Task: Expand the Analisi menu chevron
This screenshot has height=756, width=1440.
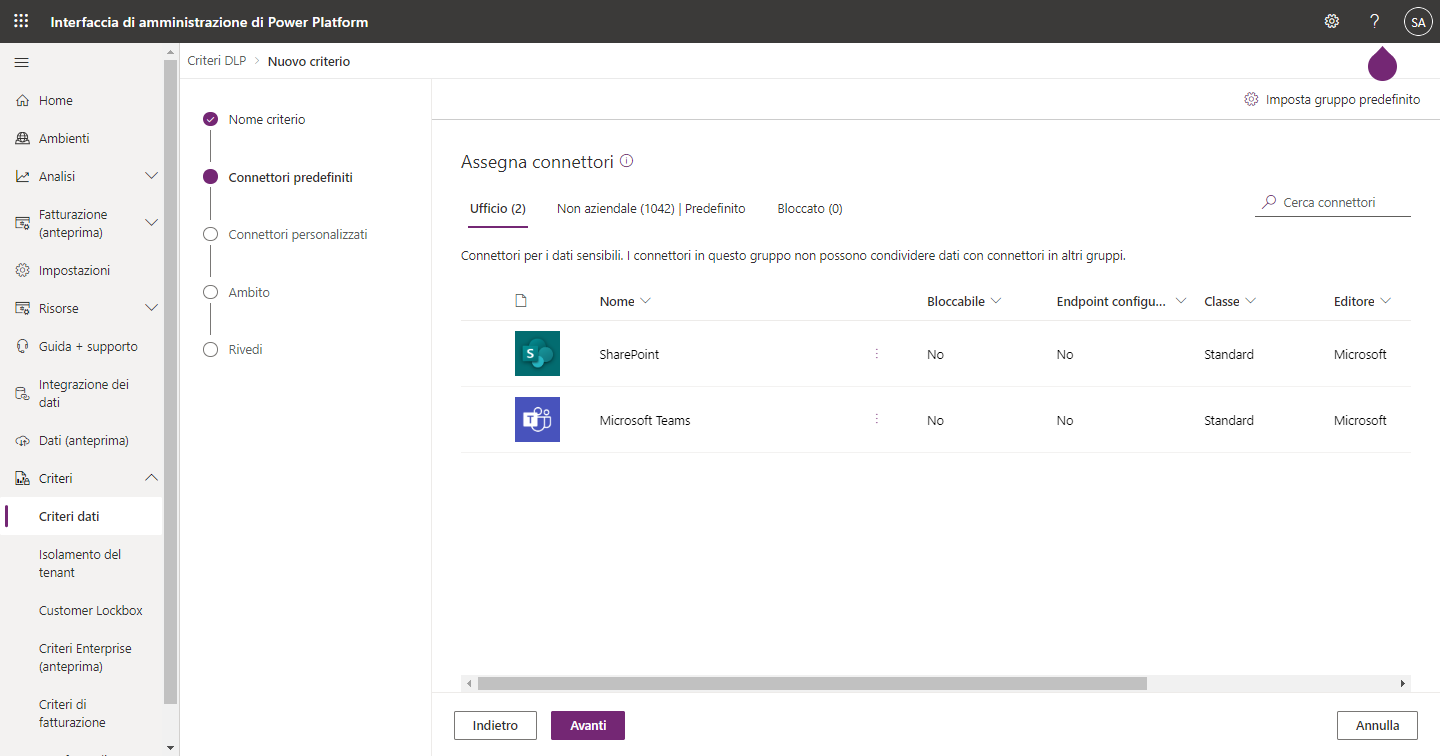Action: click(x=152, y=176)
